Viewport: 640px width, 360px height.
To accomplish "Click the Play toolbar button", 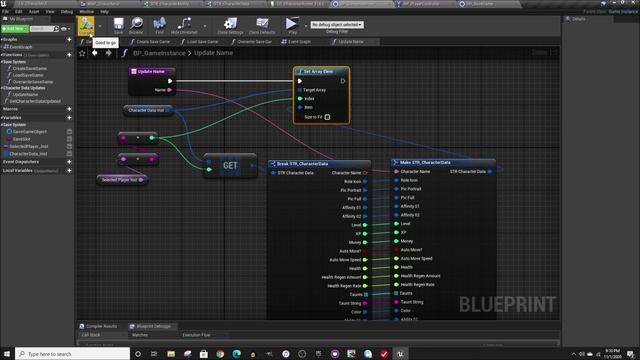I will click(292, 26).
